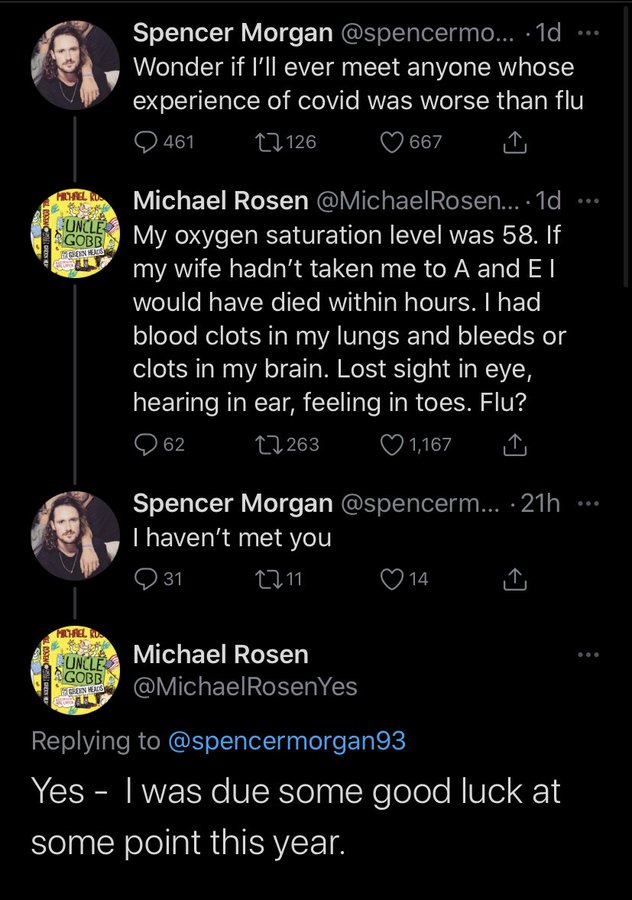Like the tweet with 667 likes
This screenshot has height=900, width=632.
(394, 142)
